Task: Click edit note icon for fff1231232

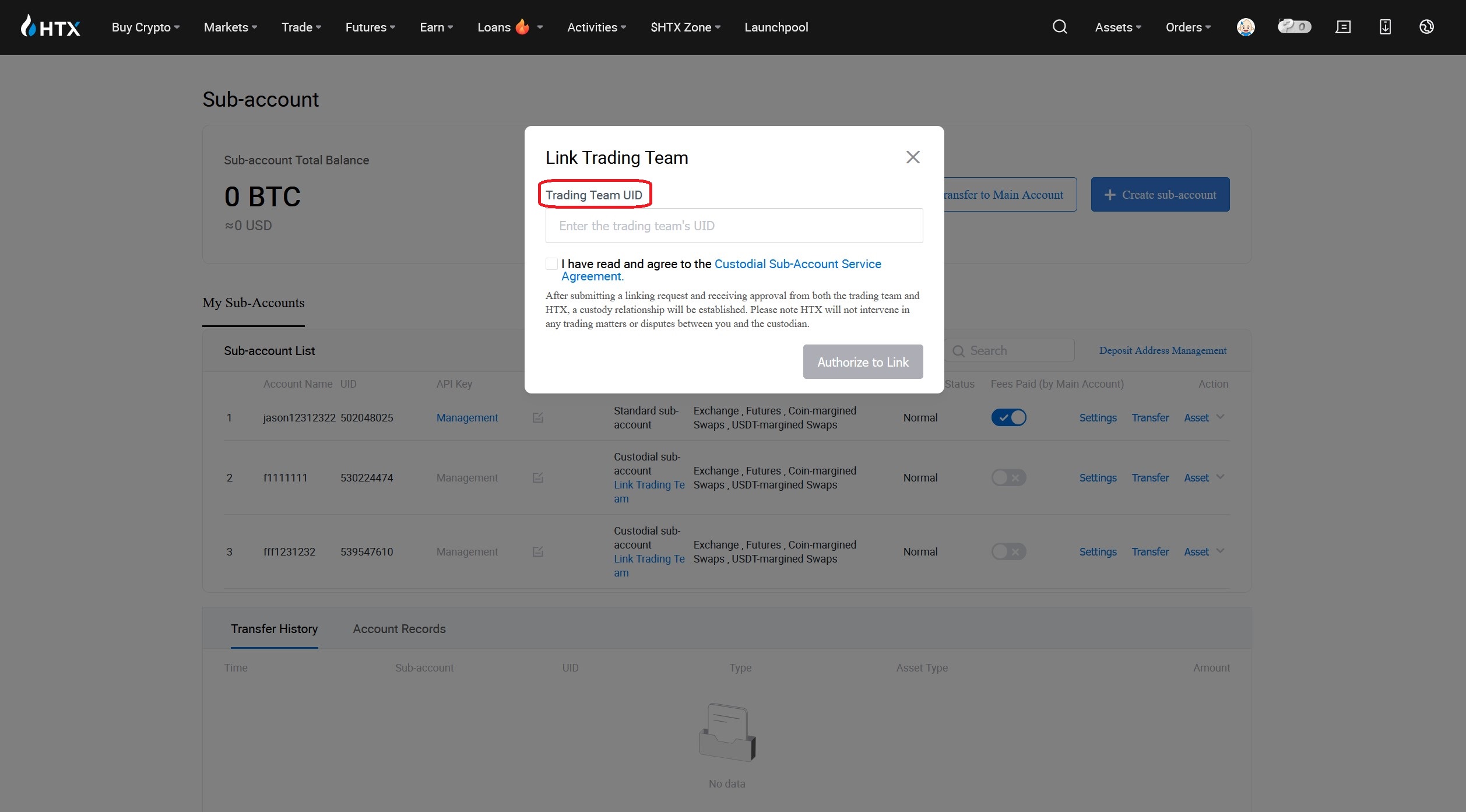Action: 537,551
